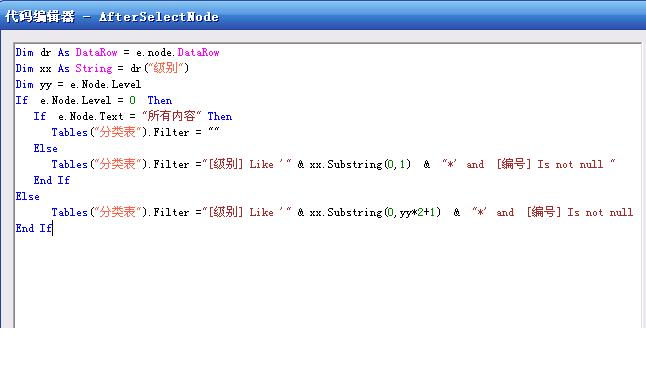Click the green 0 in first If condition
The image size is (646, 384).
[x=132, y=101]
